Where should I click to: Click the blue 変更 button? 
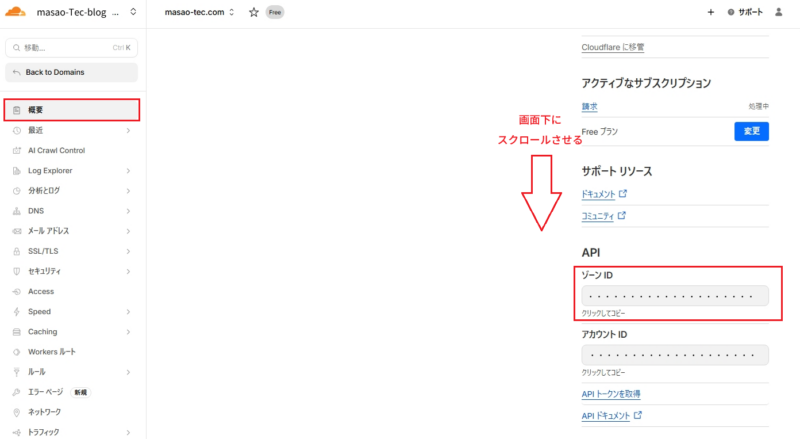(752, 131)
